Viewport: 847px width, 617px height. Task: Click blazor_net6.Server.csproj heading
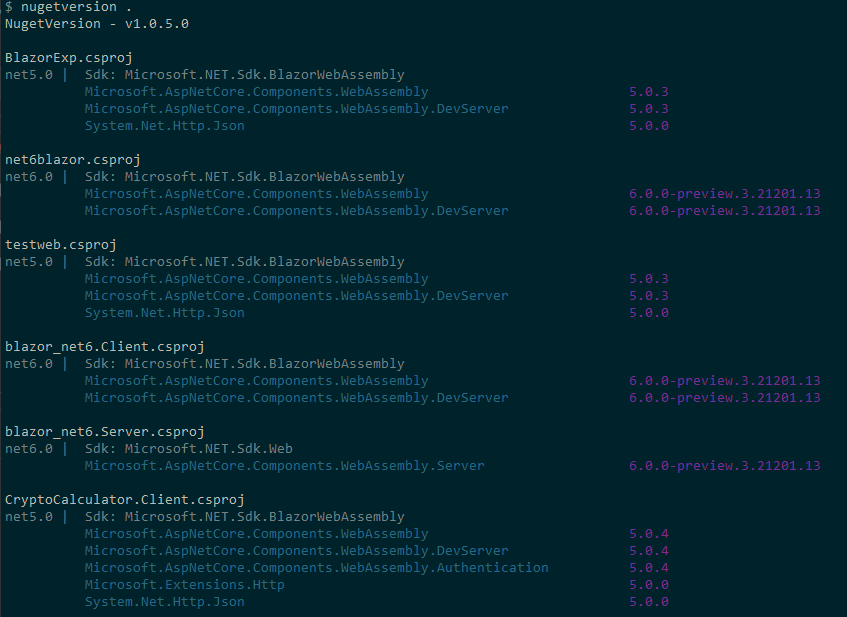[105, 432]
